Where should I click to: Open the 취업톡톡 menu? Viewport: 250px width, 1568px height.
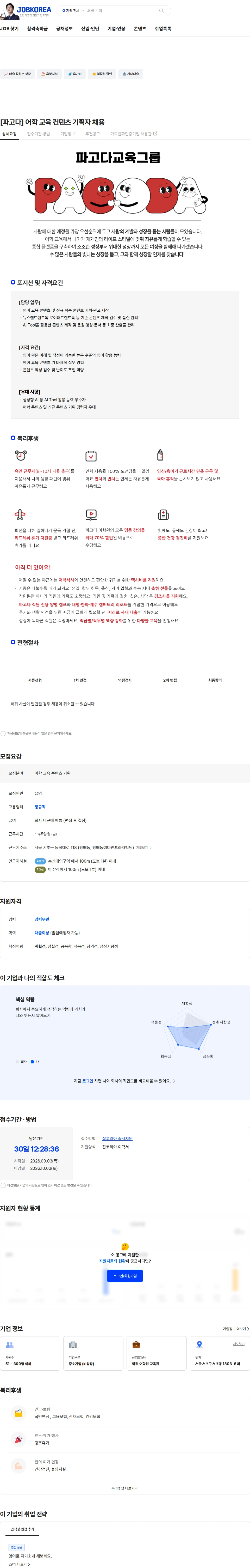[x=162, y=29]
